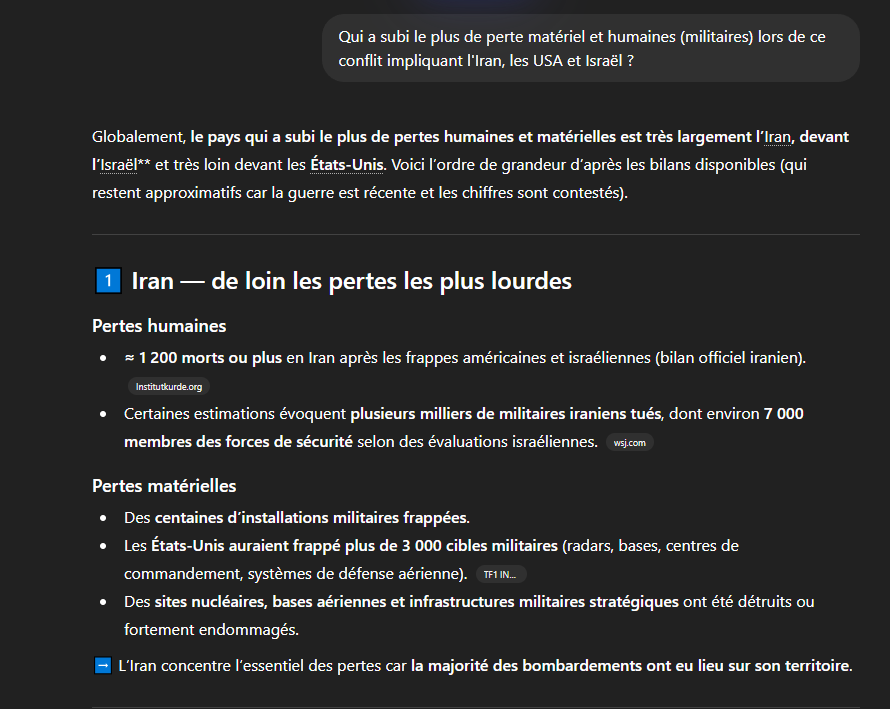Image resolution: width=890 pixels, height=709 pixels.
Task: Open the wsj.com source citation chip
Action: coord(630,442)
